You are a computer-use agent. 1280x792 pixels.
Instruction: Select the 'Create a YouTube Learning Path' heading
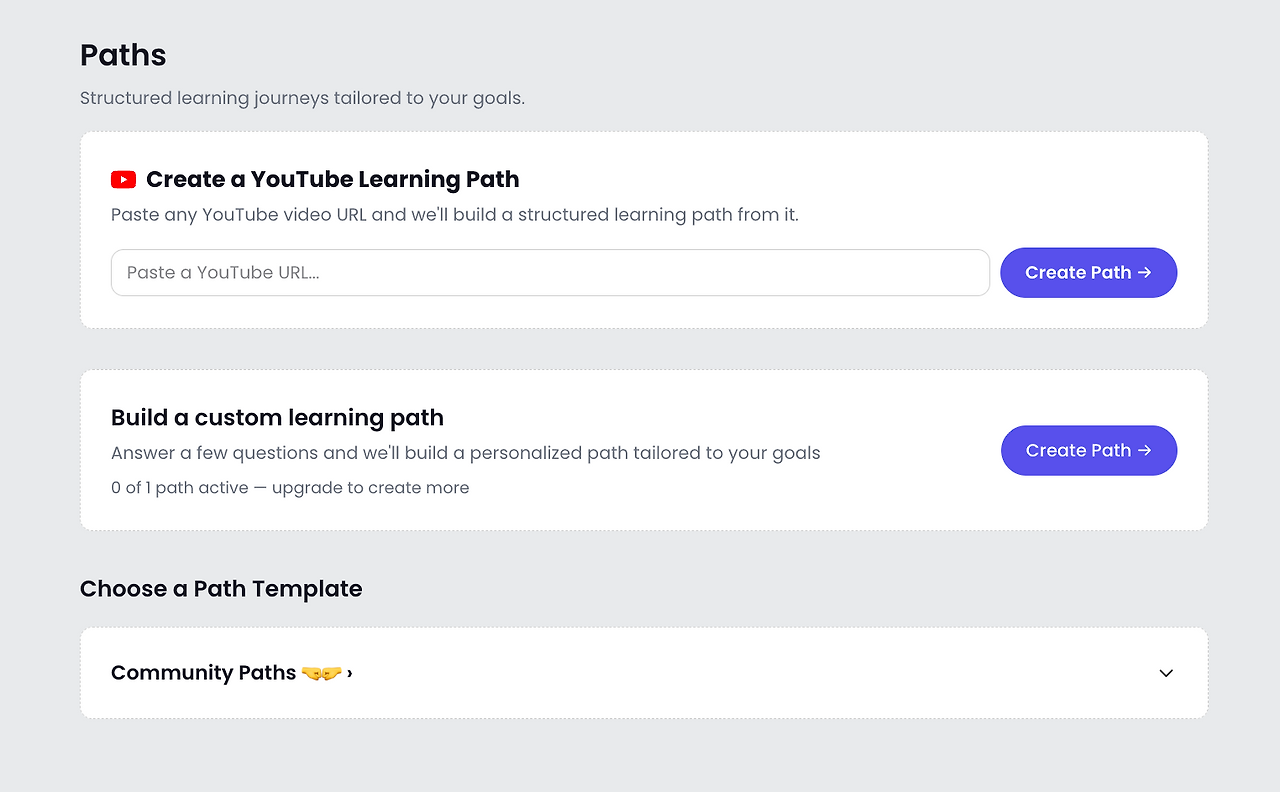click(333, 180)
